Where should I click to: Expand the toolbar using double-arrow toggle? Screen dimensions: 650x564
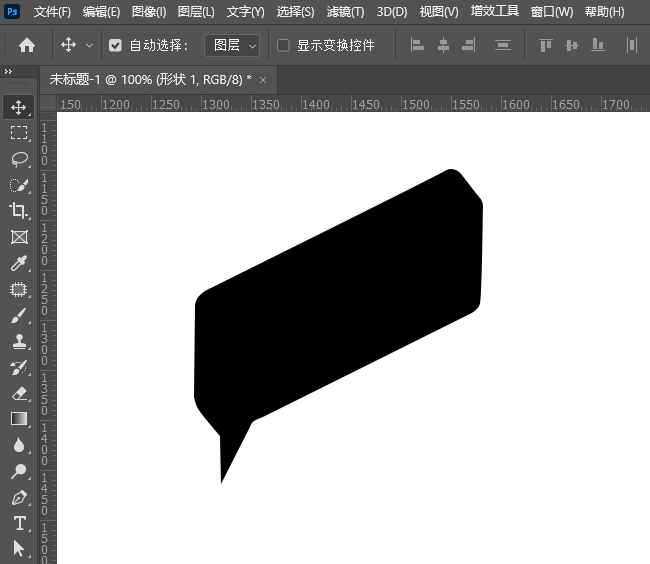[9, 72]
